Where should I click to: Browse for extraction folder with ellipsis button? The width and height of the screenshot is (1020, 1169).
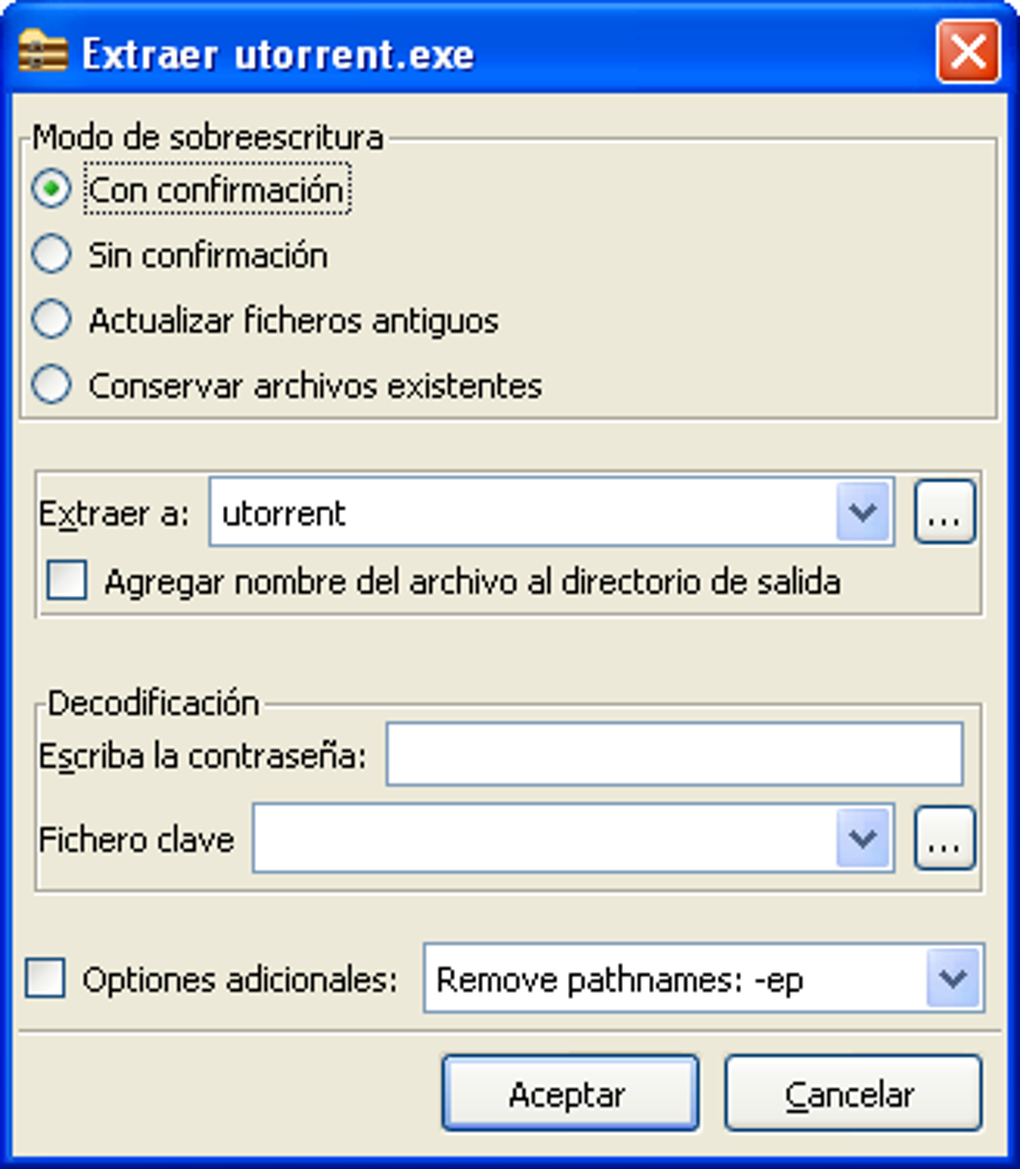click(945, 511)
